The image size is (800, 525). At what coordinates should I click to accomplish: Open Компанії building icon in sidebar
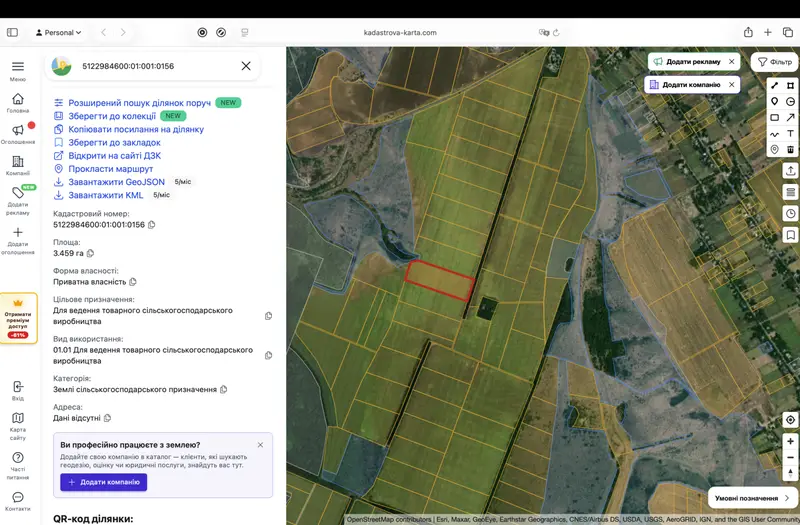tap(18, 161)
